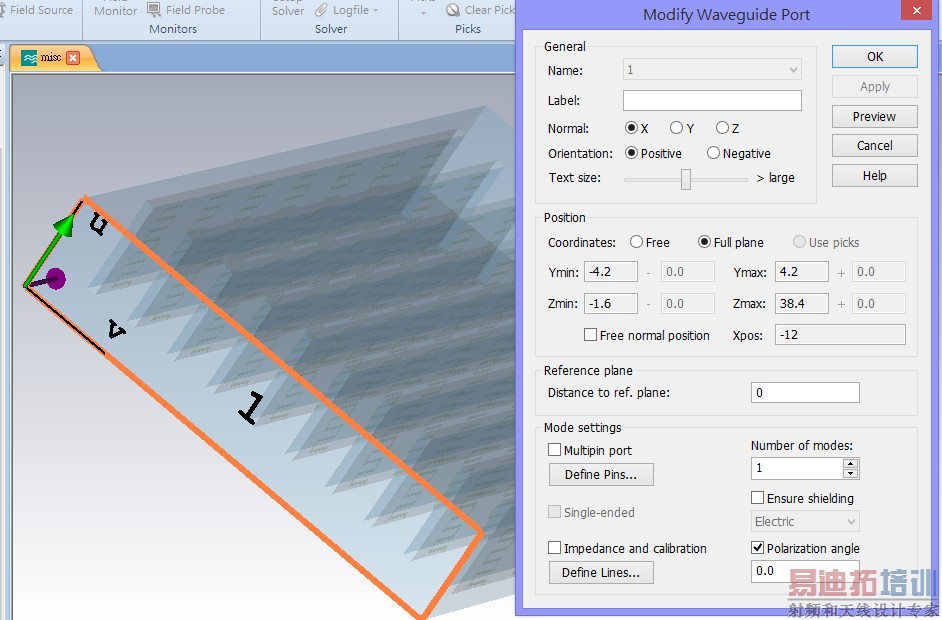The width and height of the screenshot is (942, 620).
Task: Click the Xpos value field
Action: 840,335
